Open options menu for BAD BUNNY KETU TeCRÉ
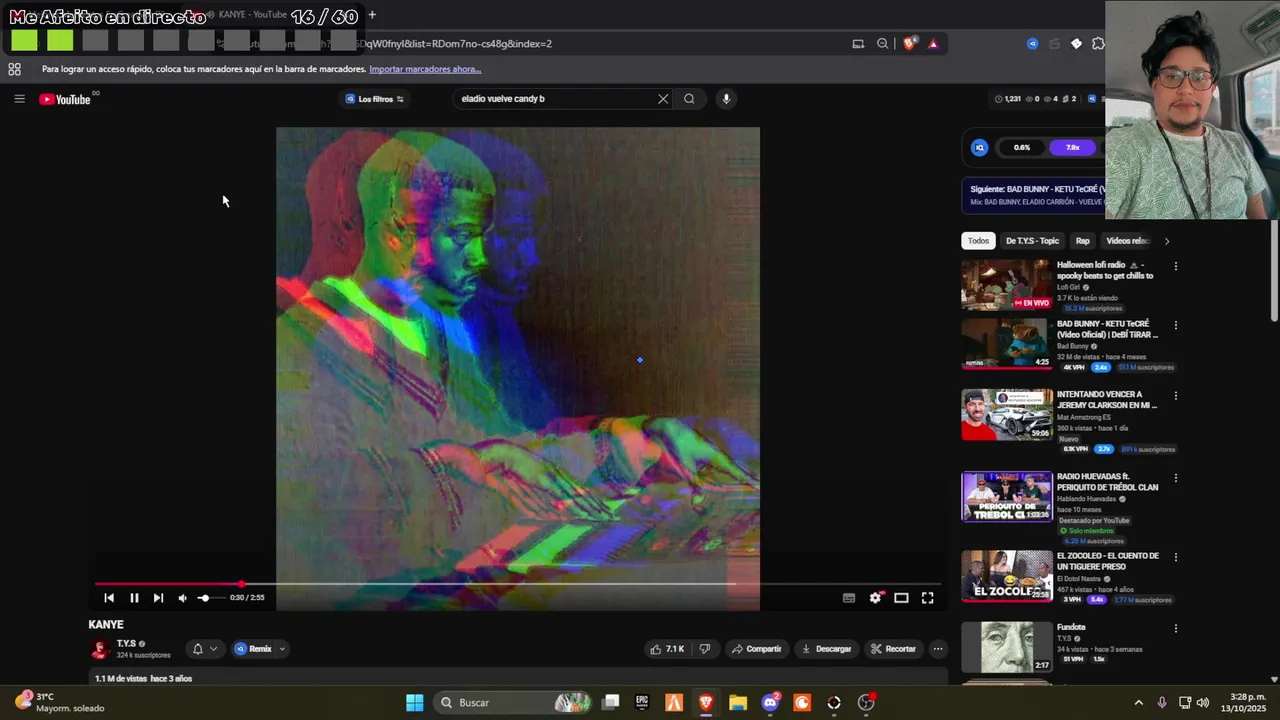This screenshot has width=1280, height=720. click(x=1176, y=325)
